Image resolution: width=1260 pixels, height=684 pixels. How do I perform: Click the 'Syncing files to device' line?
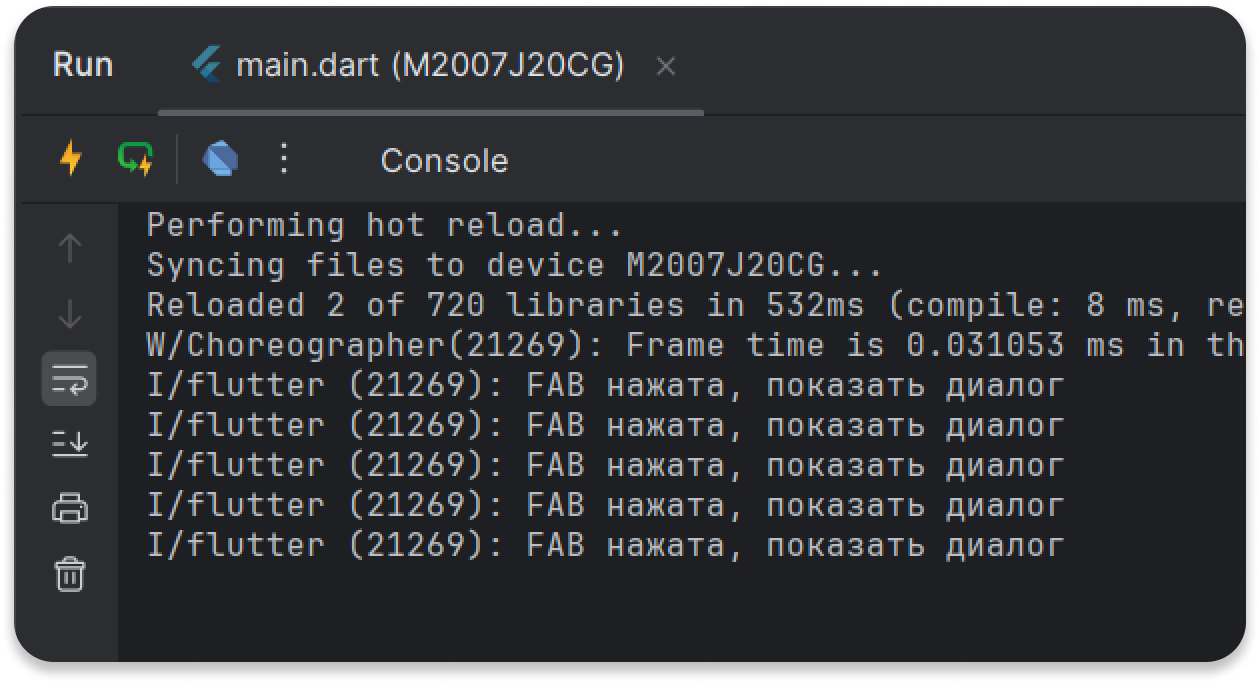click(514, 266)
